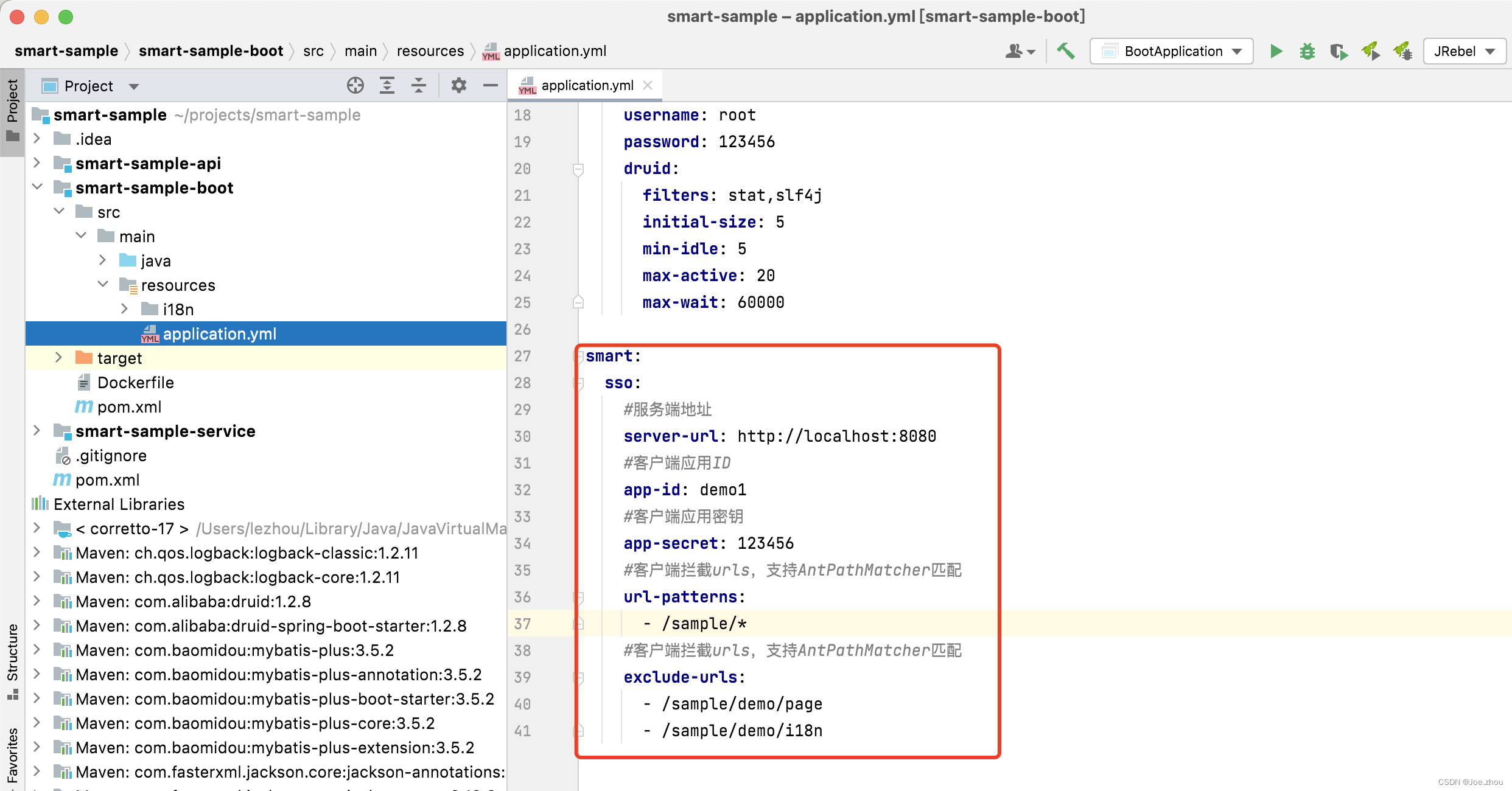Click the Collapse All icon in Project panel
This screenshot has height=791, width=1512.
pyautogui.click(x=419, y=86)
